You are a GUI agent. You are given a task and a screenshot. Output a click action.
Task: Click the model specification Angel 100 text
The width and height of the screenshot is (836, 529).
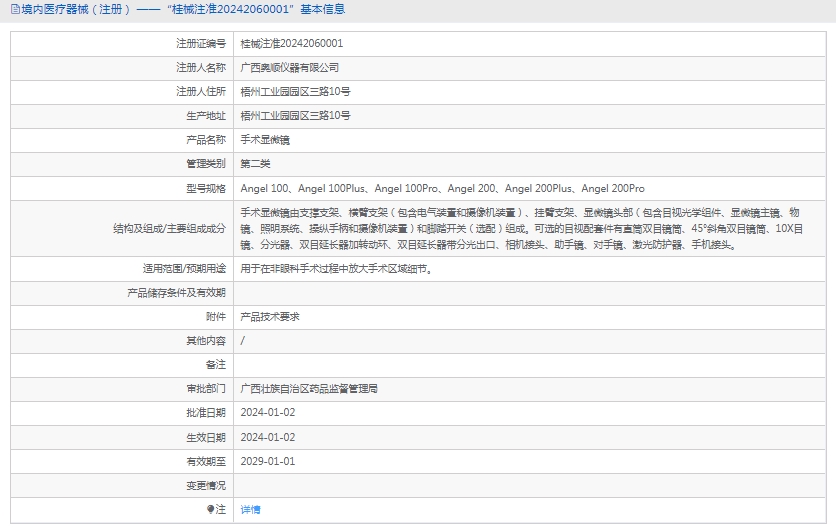tap(265, 188)
